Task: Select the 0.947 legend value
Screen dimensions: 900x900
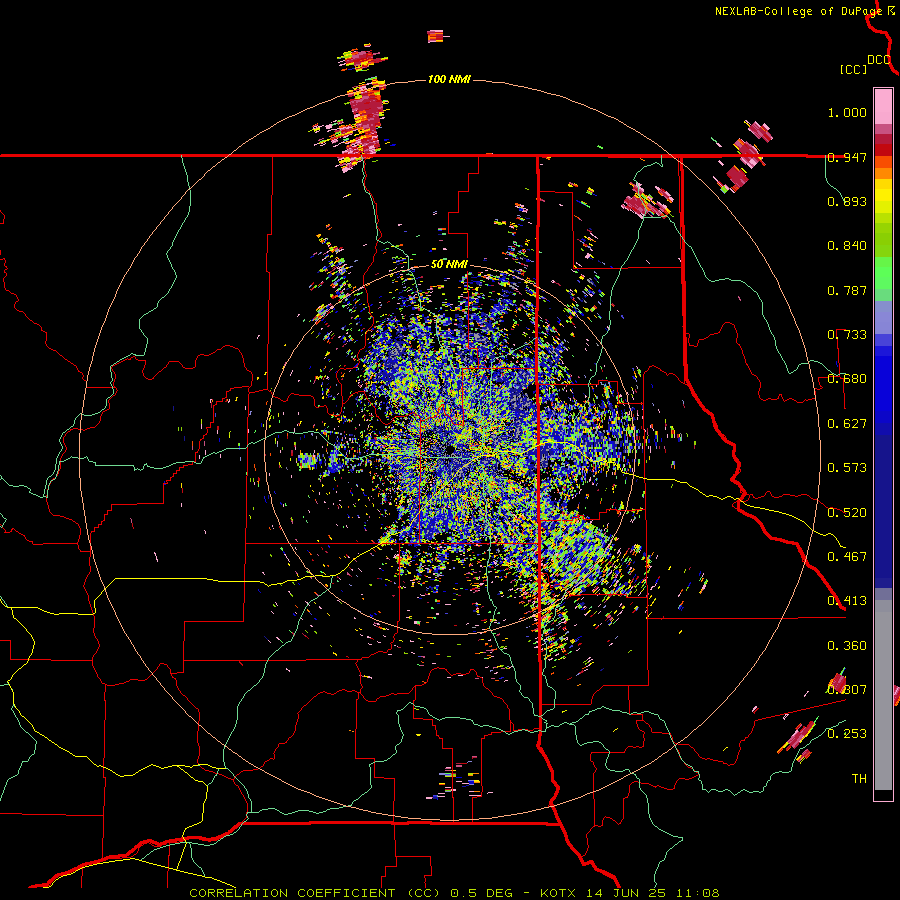Action: [847, 157]
